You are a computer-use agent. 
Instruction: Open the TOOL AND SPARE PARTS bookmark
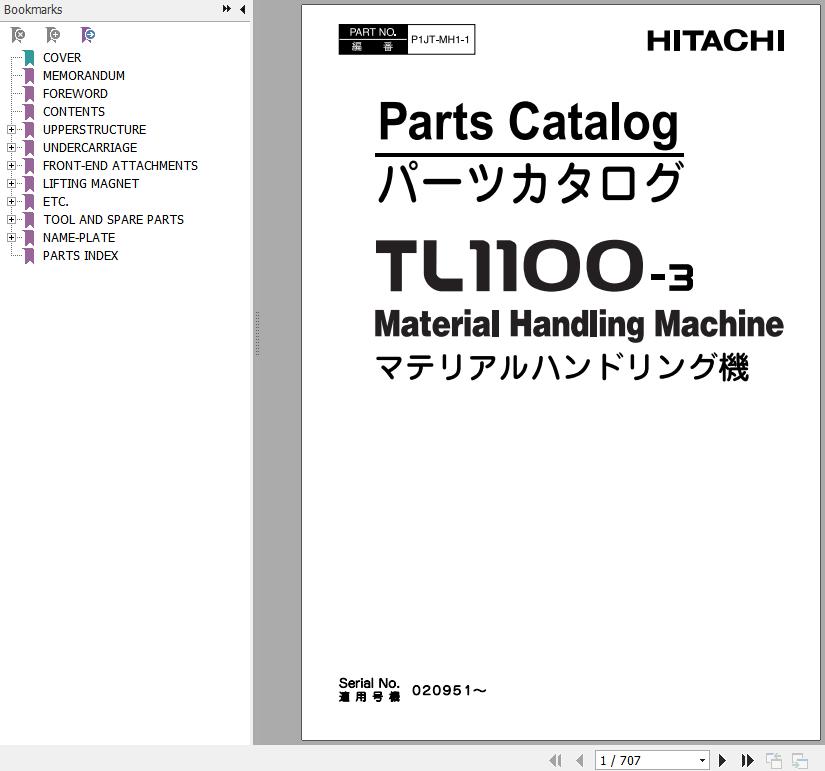(112, 220)
